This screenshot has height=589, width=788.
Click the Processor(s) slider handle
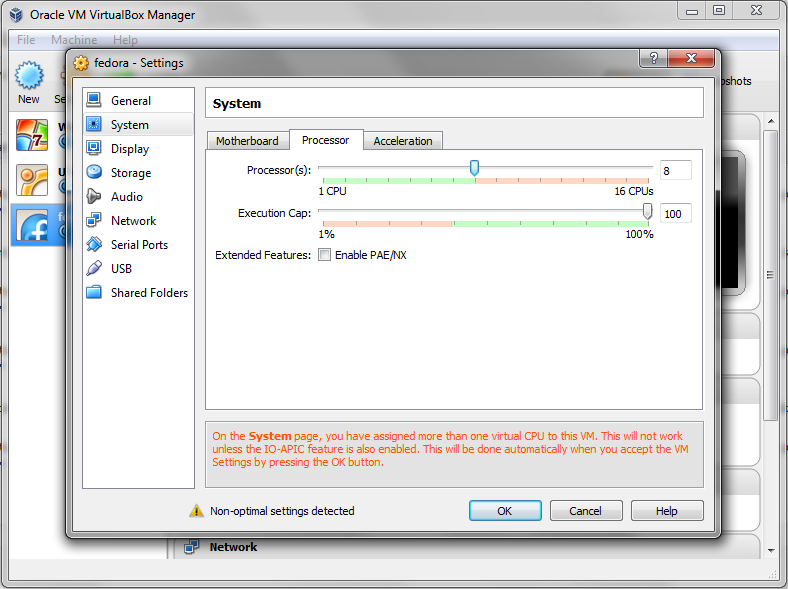[474, 168]
